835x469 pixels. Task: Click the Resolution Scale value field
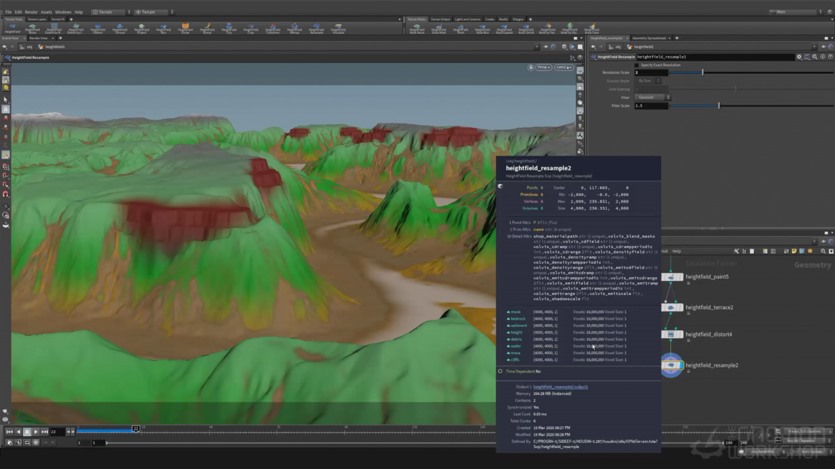point(651,72)
